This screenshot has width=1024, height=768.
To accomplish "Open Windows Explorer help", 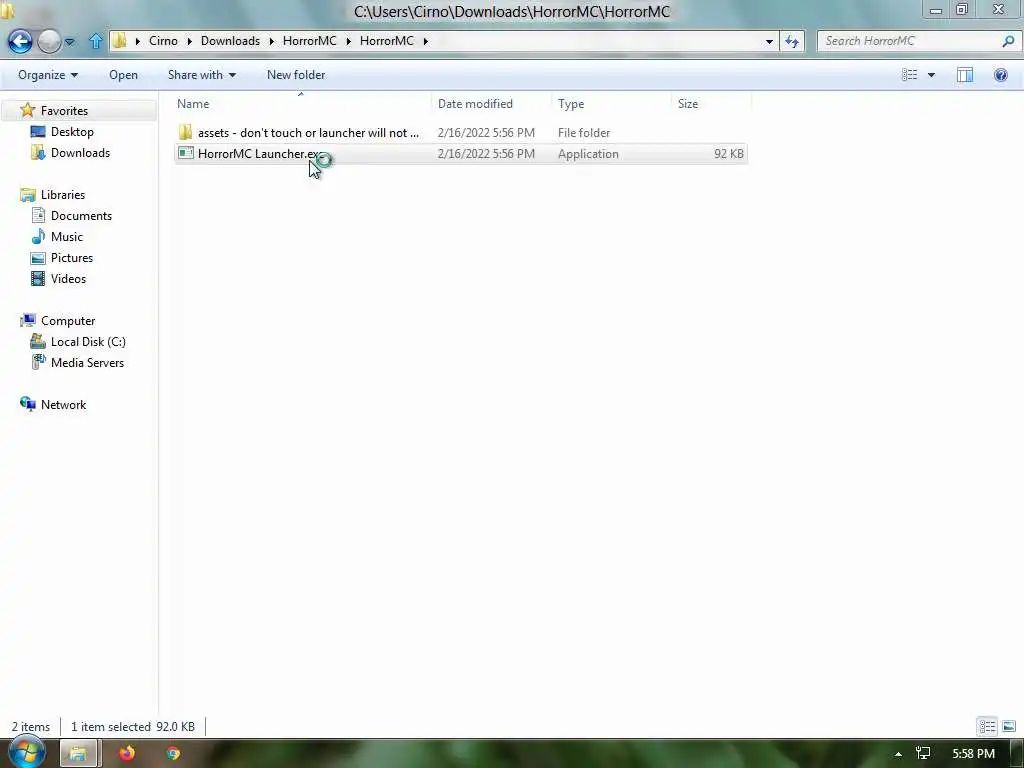I will pyautogui.click(x=1000, y=74).
